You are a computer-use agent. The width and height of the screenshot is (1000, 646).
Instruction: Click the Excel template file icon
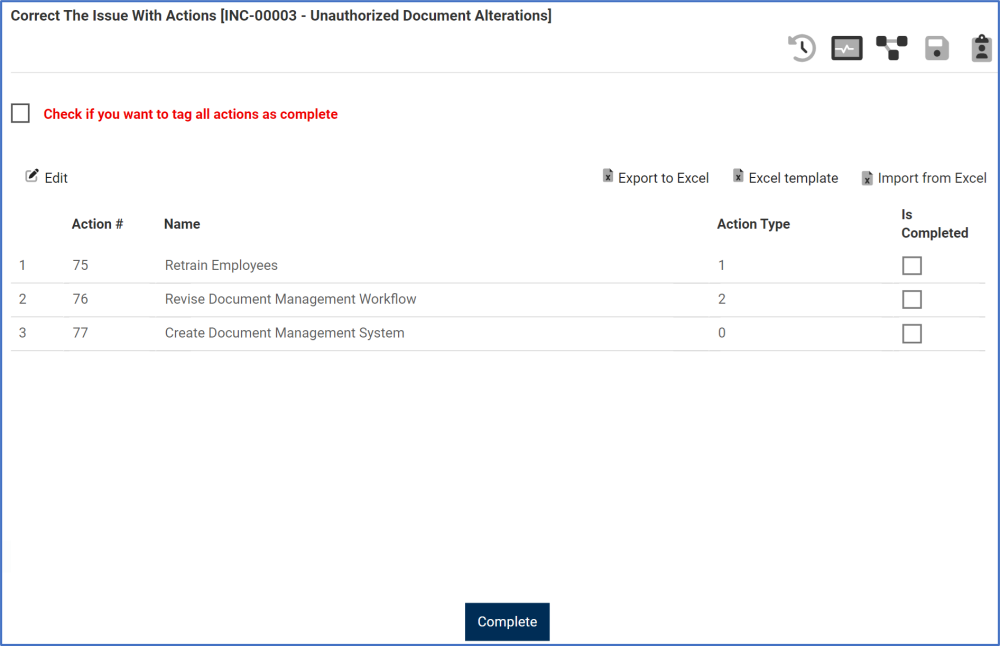(738, 177)
